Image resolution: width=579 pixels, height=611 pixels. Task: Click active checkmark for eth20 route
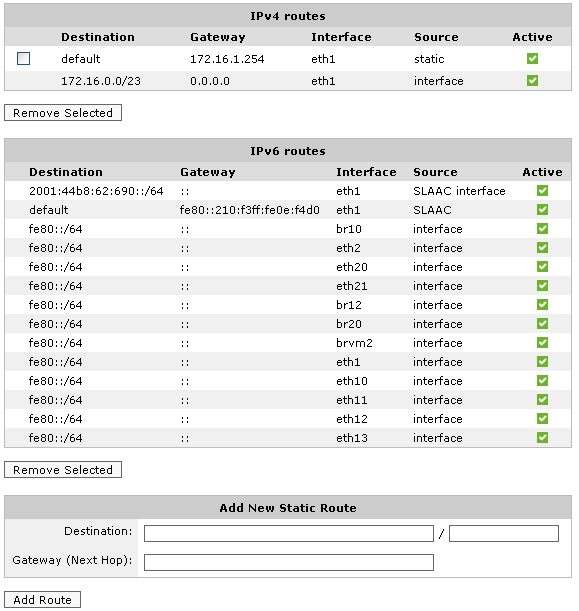542,267
